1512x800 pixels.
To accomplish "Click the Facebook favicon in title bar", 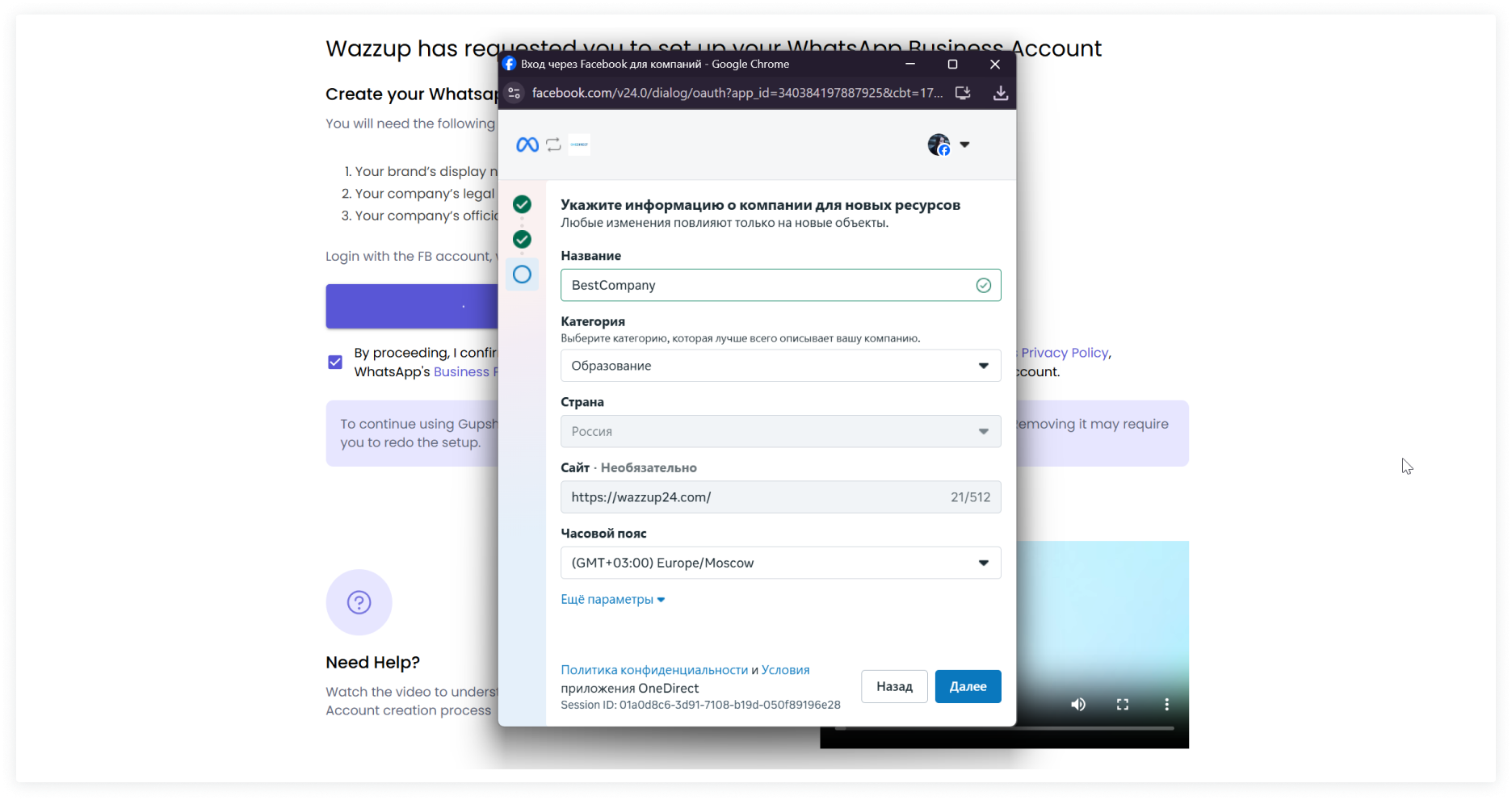I will tap(509, 64).
